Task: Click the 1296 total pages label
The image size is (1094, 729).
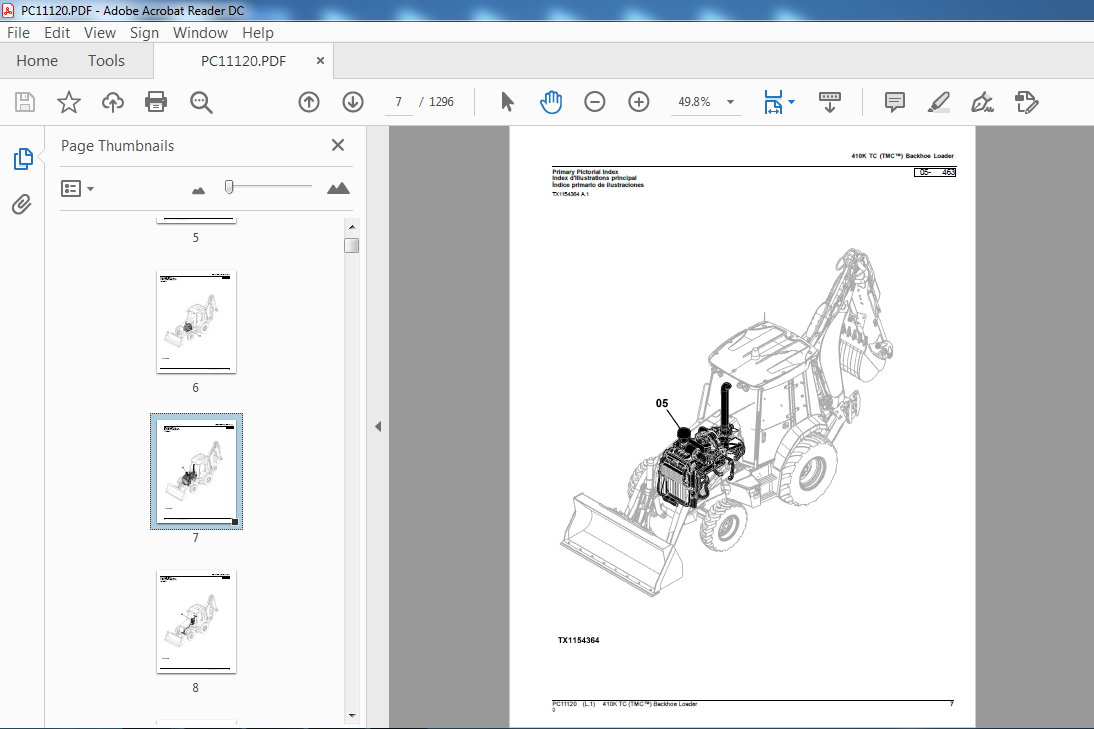Action: tap(441, 102)
